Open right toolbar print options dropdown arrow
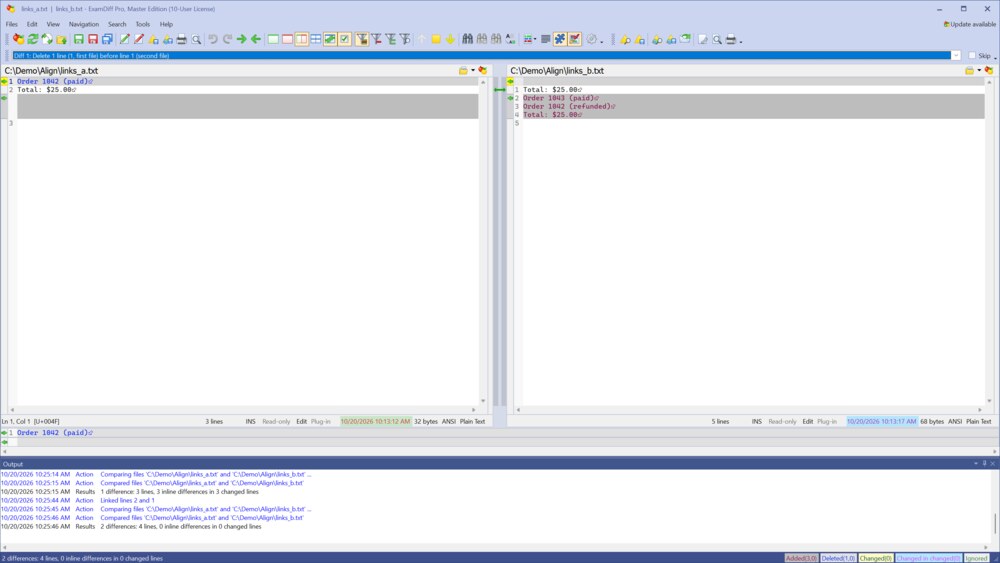1000x563 pixels. (x=741, y=41)
